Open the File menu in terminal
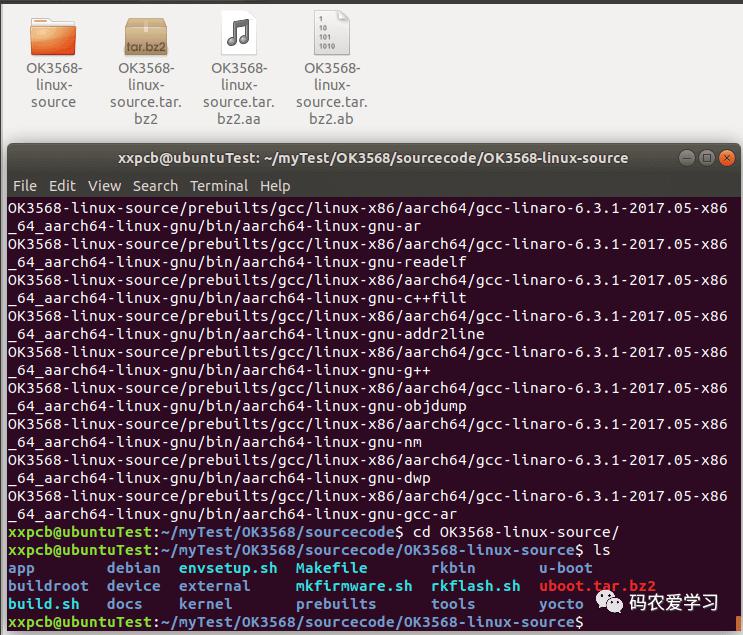The height and width of the screenshot is (635, 743). pyautogui.click(x=25, y=186)
